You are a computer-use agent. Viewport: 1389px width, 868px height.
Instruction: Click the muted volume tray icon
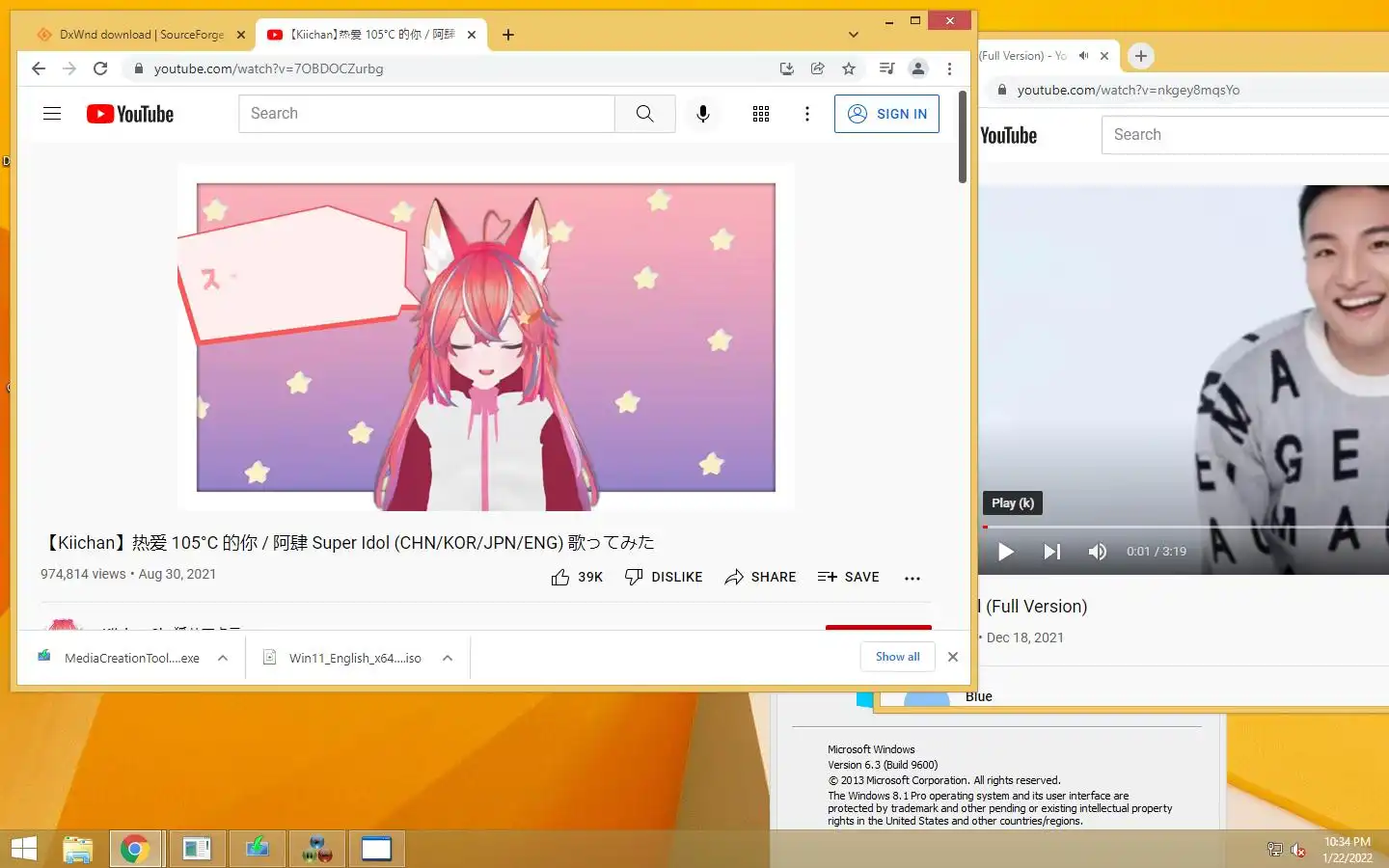tap(1298, 850)
